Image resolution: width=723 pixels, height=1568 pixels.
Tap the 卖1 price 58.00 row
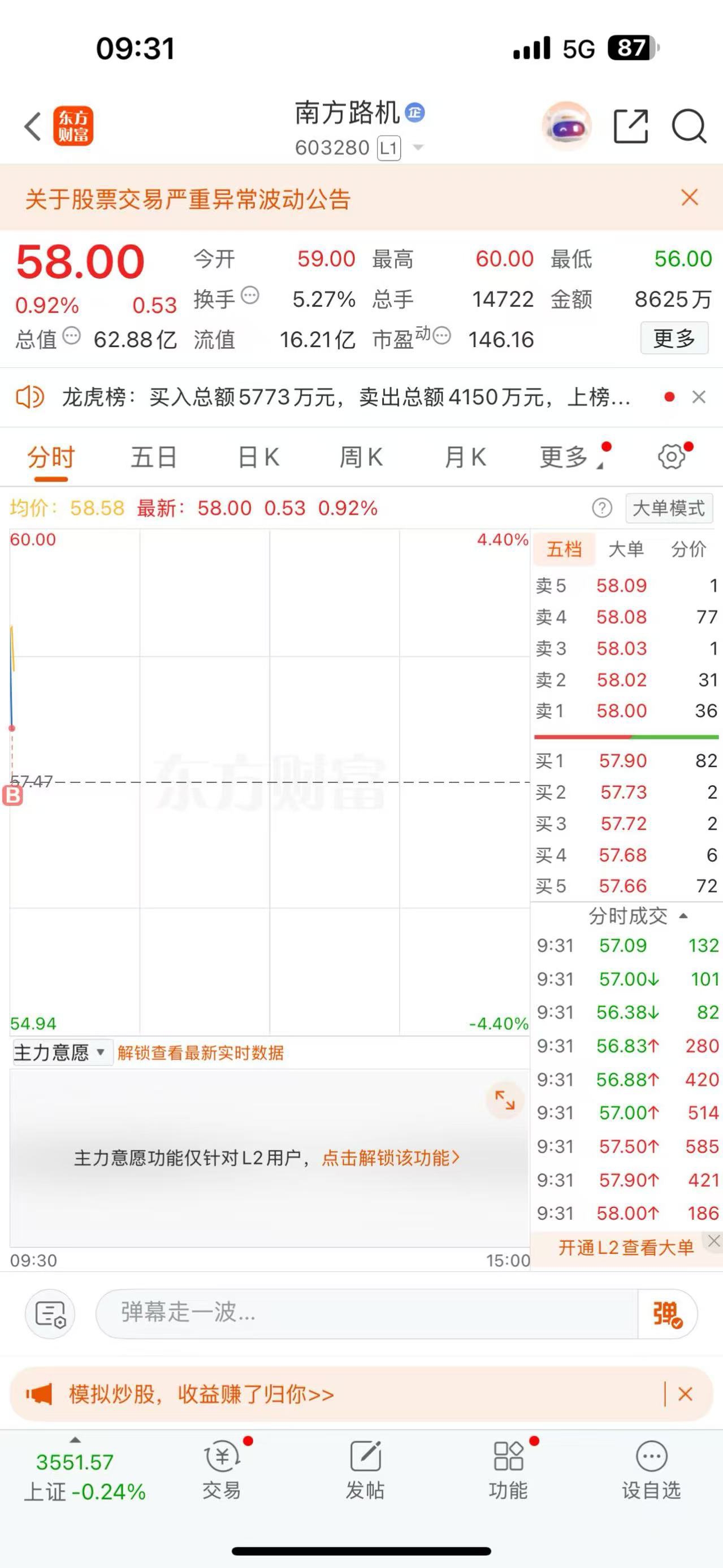tap(627, 711)
